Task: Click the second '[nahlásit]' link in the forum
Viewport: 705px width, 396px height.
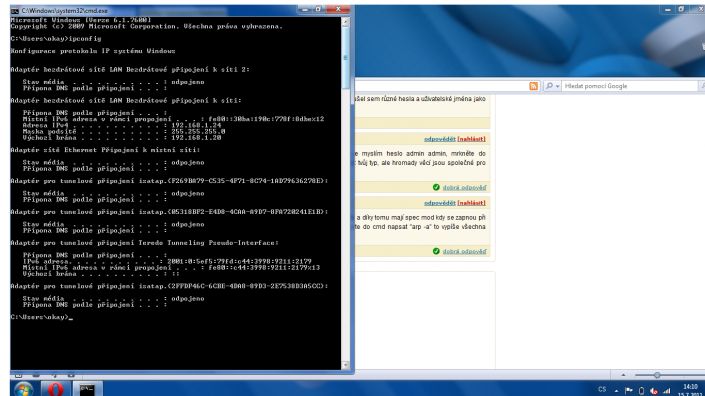Action: coord(471,203)
